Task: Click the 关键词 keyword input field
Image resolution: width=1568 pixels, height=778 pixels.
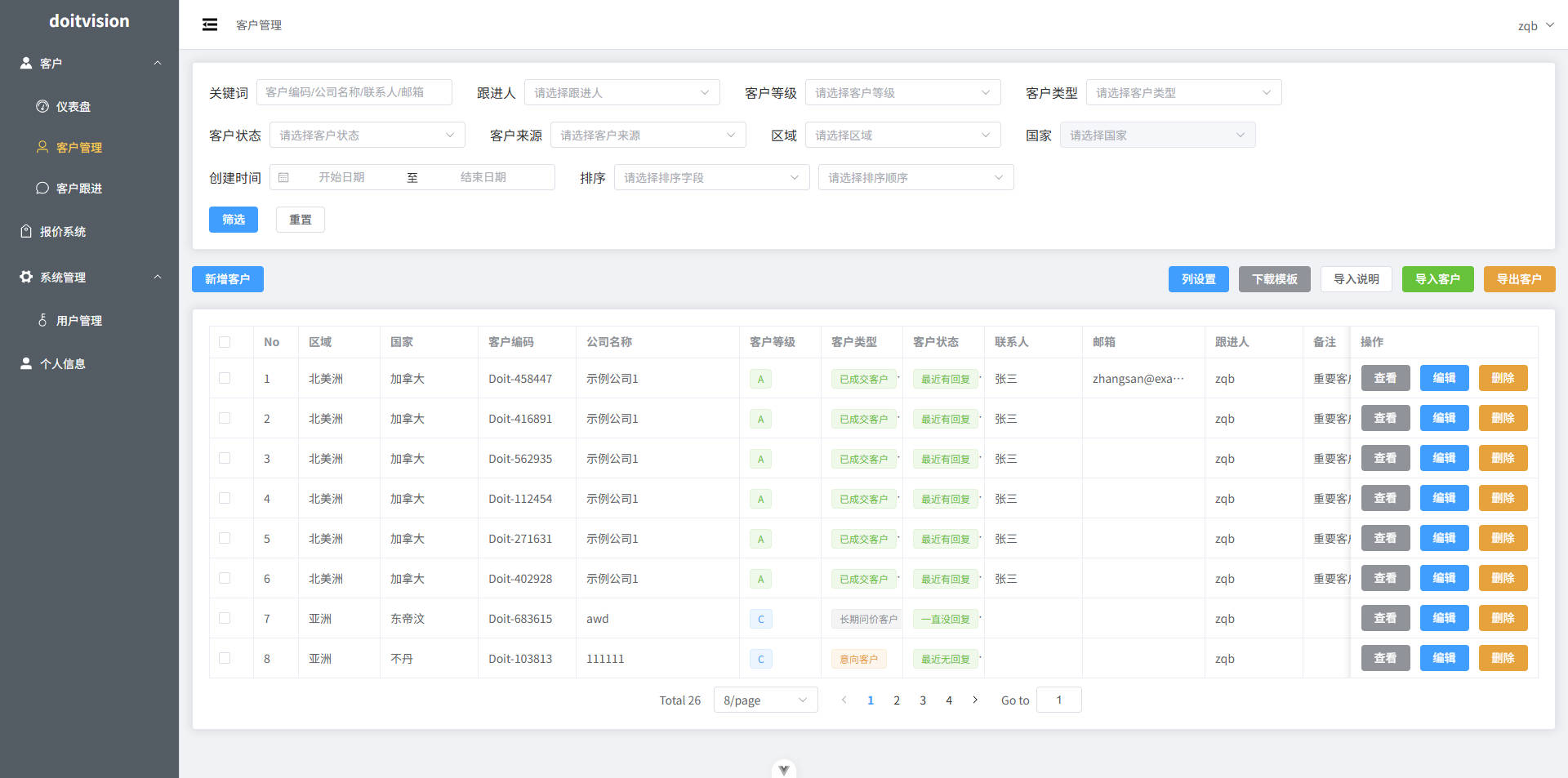Action: coord(354,92)
